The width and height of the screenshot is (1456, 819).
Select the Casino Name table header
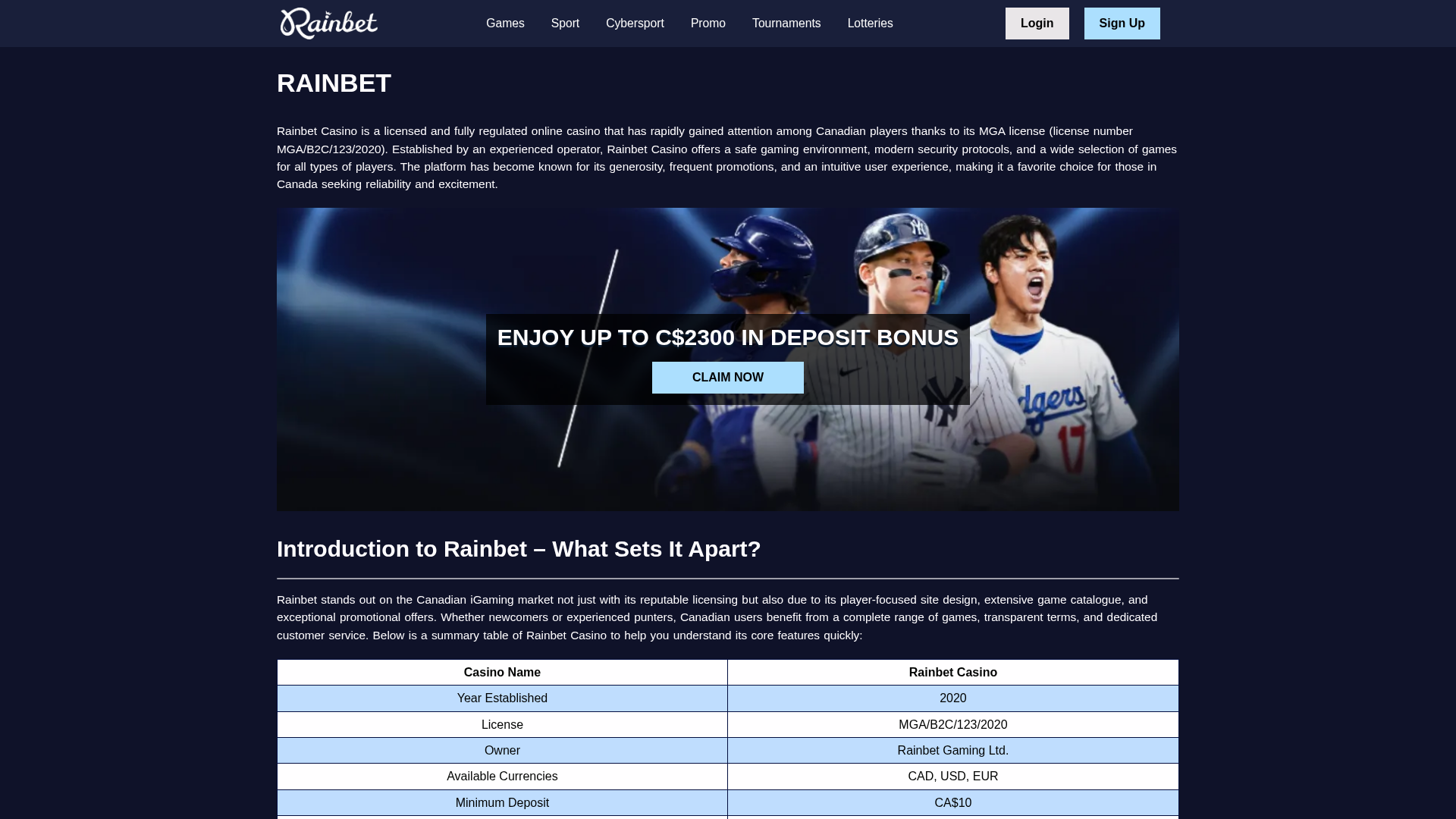coord(502,673)
